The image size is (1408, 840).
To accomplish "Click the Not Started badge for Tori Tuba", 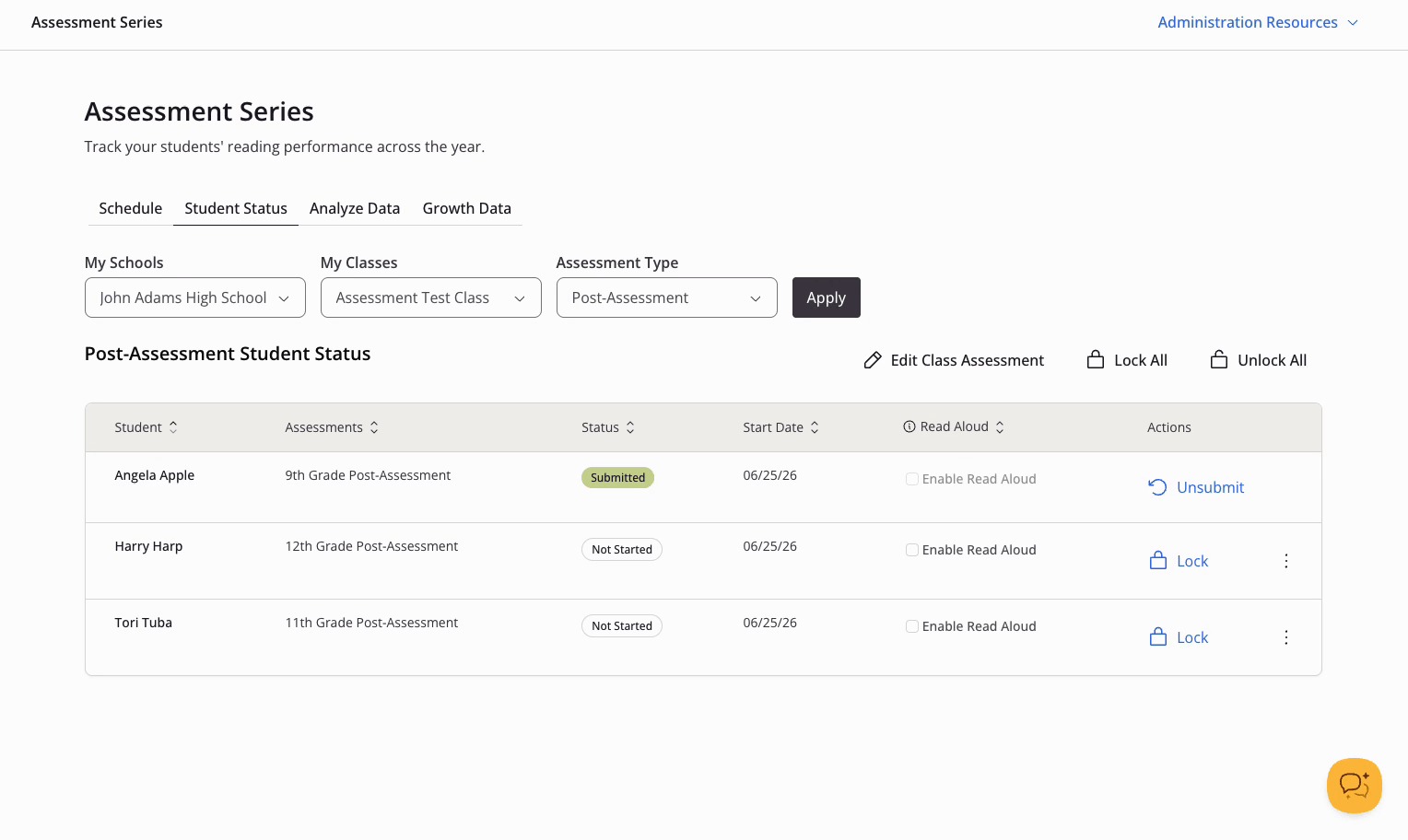I will pyautogui.click(x=622, y=625).
